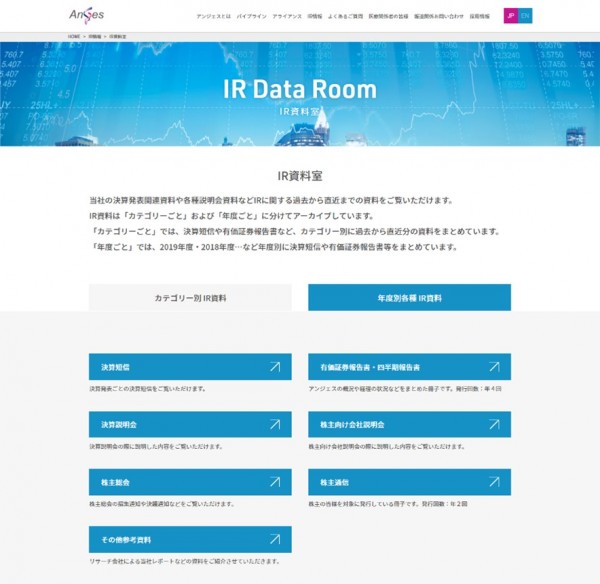Select the 年度別各種 IR資料 tab
The height and width of the screenshot is (584, 600).
[409, 298]
